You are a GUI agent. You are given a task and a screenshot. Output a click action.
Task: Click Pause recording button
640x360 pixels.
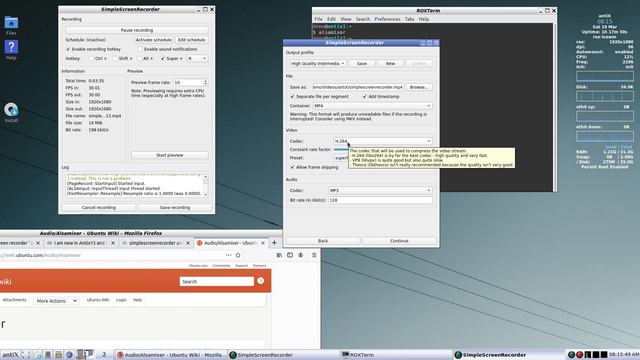137,30
